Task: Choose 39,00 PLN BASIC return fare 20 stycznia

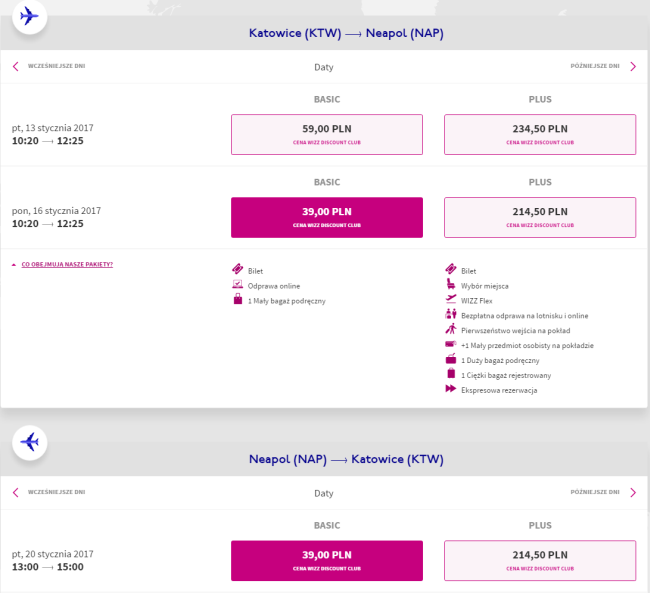Action: tap(327, 560)
